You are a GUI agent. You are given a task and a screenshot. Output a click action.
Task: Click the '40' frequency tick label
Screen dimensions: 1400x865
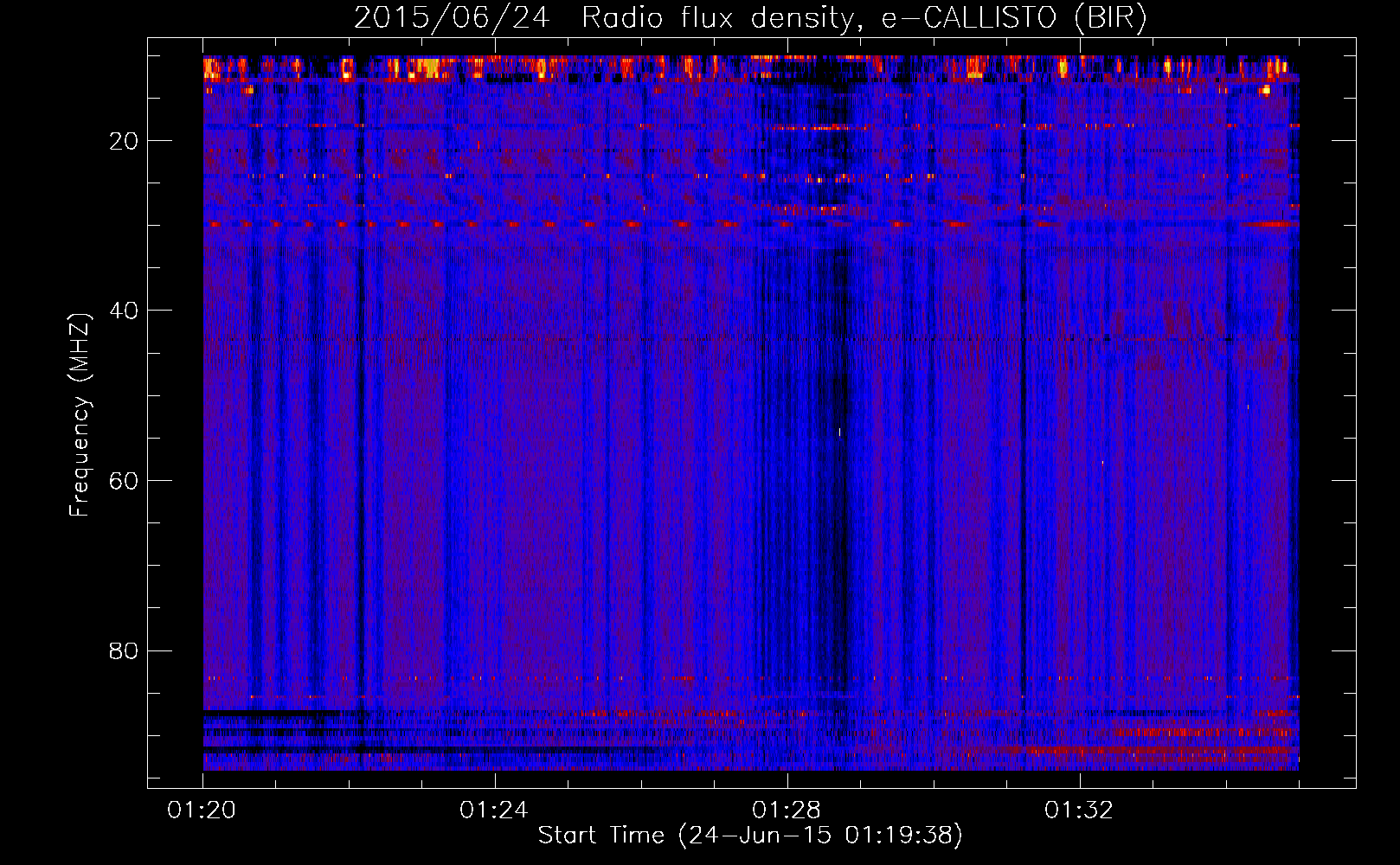[x=125, y=311]
